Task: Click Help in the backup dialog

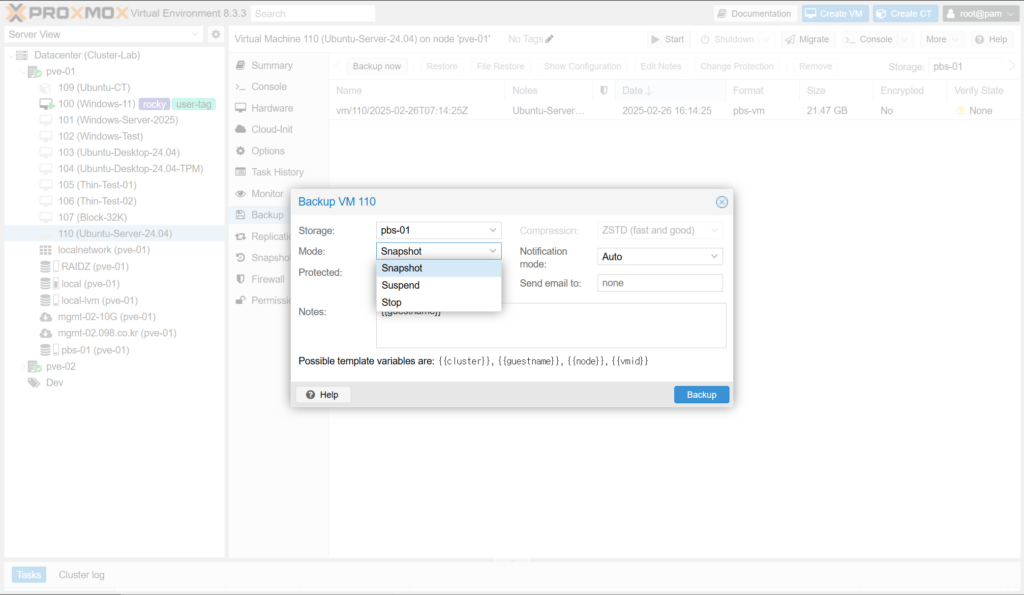Action: pyautogui.click(x=322, y=395)
